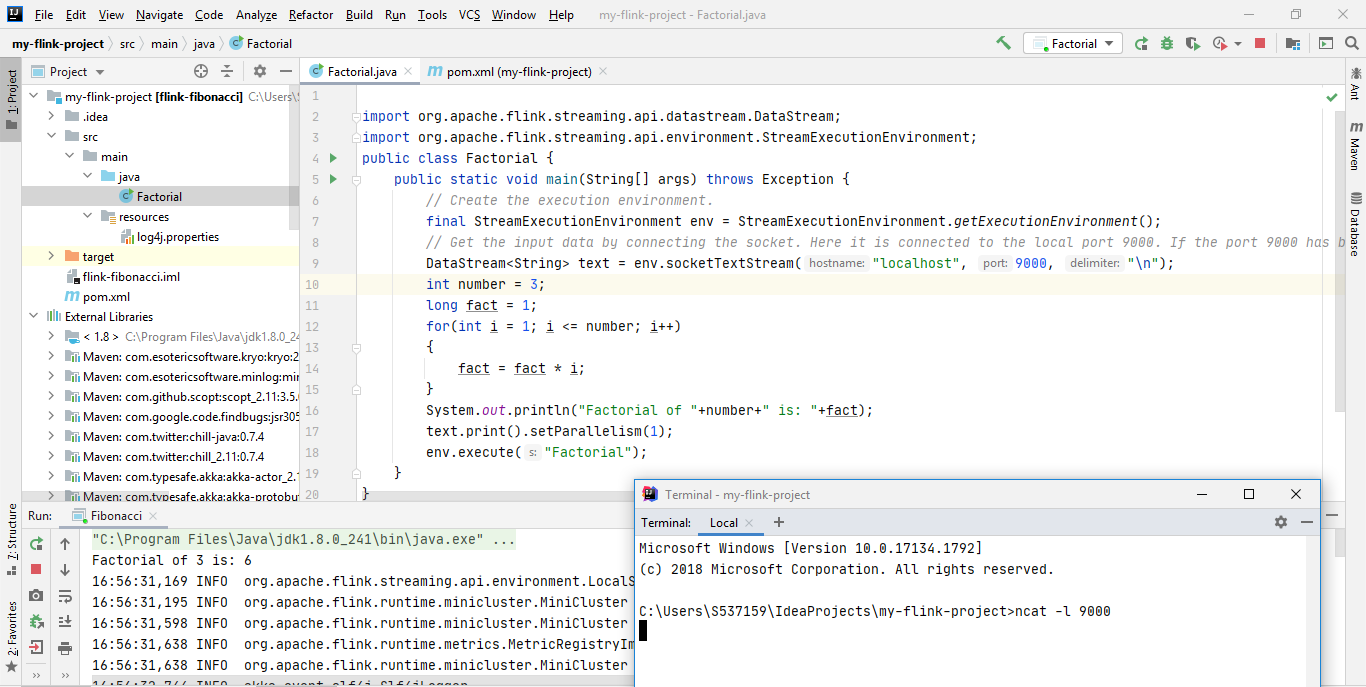
Task: Open the Maven tool window
Action: click(1356, 146)
